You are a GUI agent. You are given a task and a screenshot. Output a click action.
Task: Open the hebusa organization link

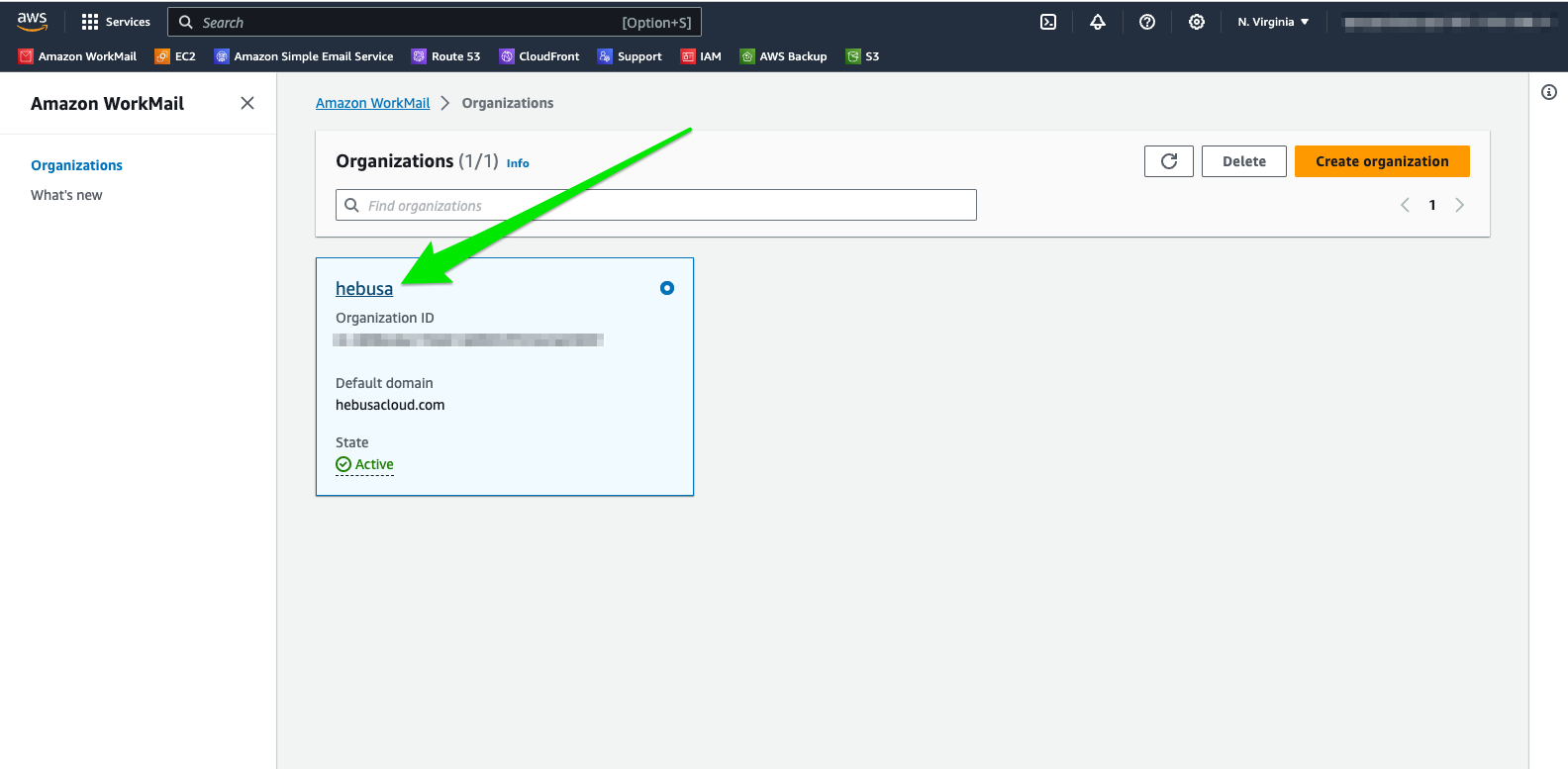pos(364,289)
